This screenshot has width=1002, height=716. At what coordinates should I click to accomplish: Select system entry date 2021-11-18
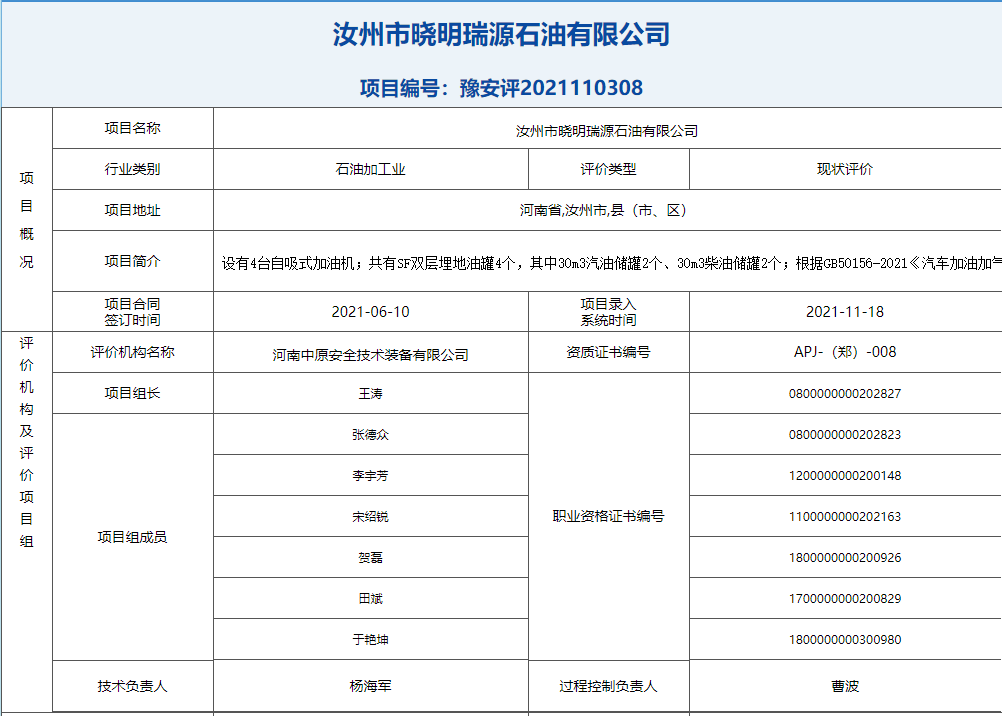845,312
